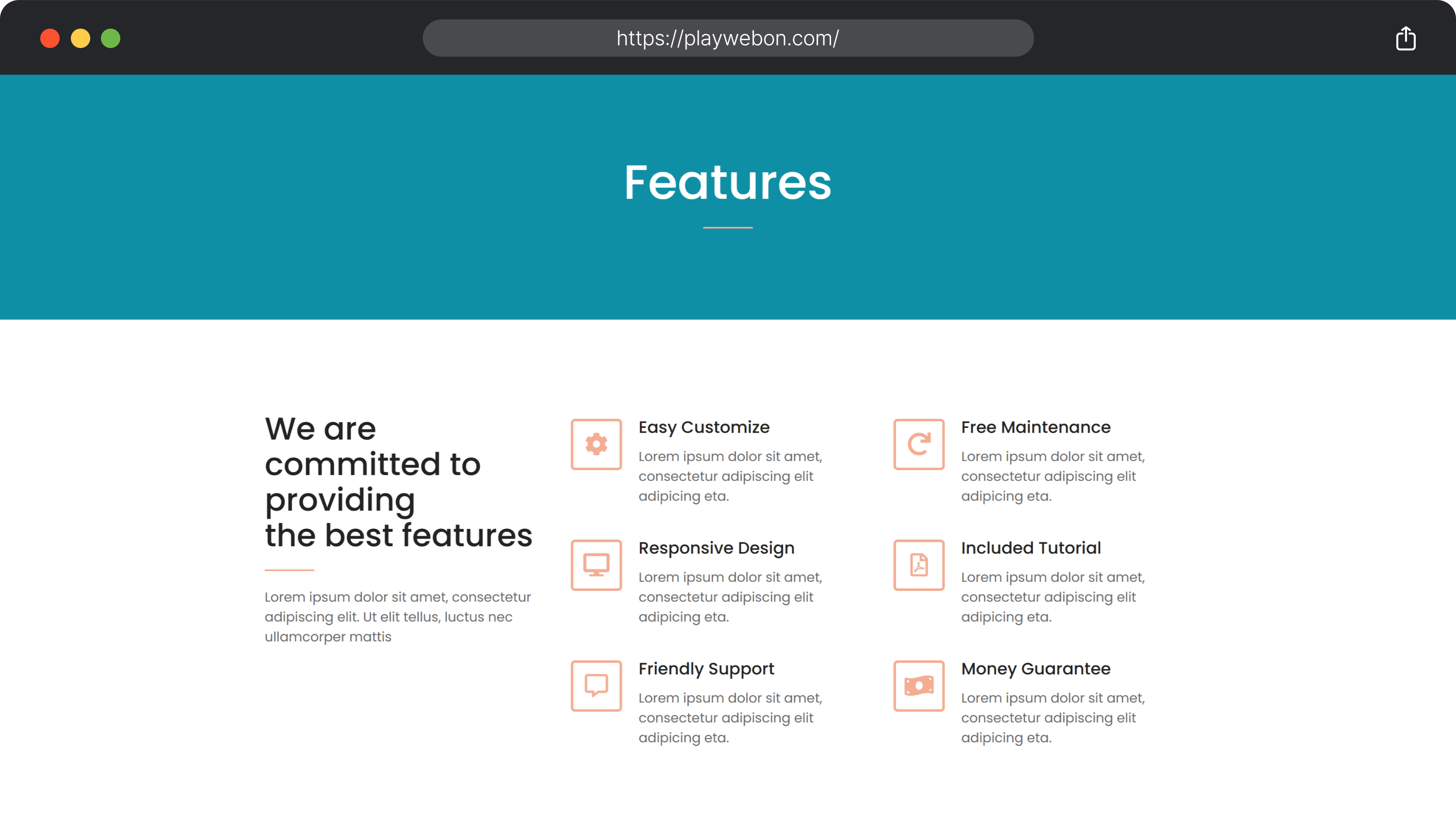Click the paragraph ending with 'ullamcorper mattis'
1456x819 pixels.
pyautogui.click(x=398, y=617)
